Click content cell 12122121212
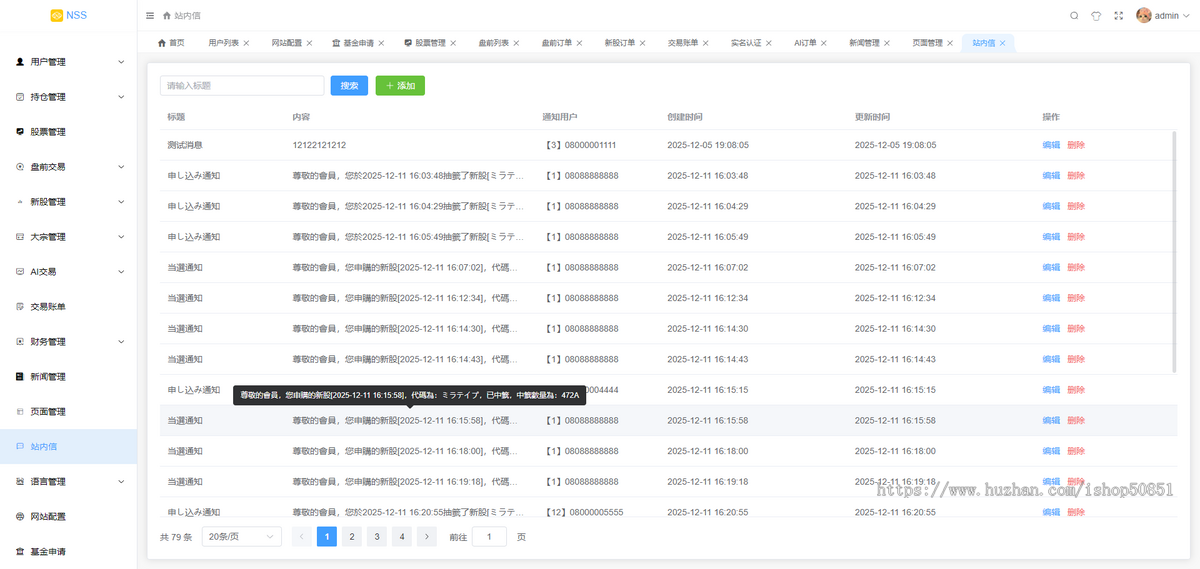 click(x=319, y=145)
